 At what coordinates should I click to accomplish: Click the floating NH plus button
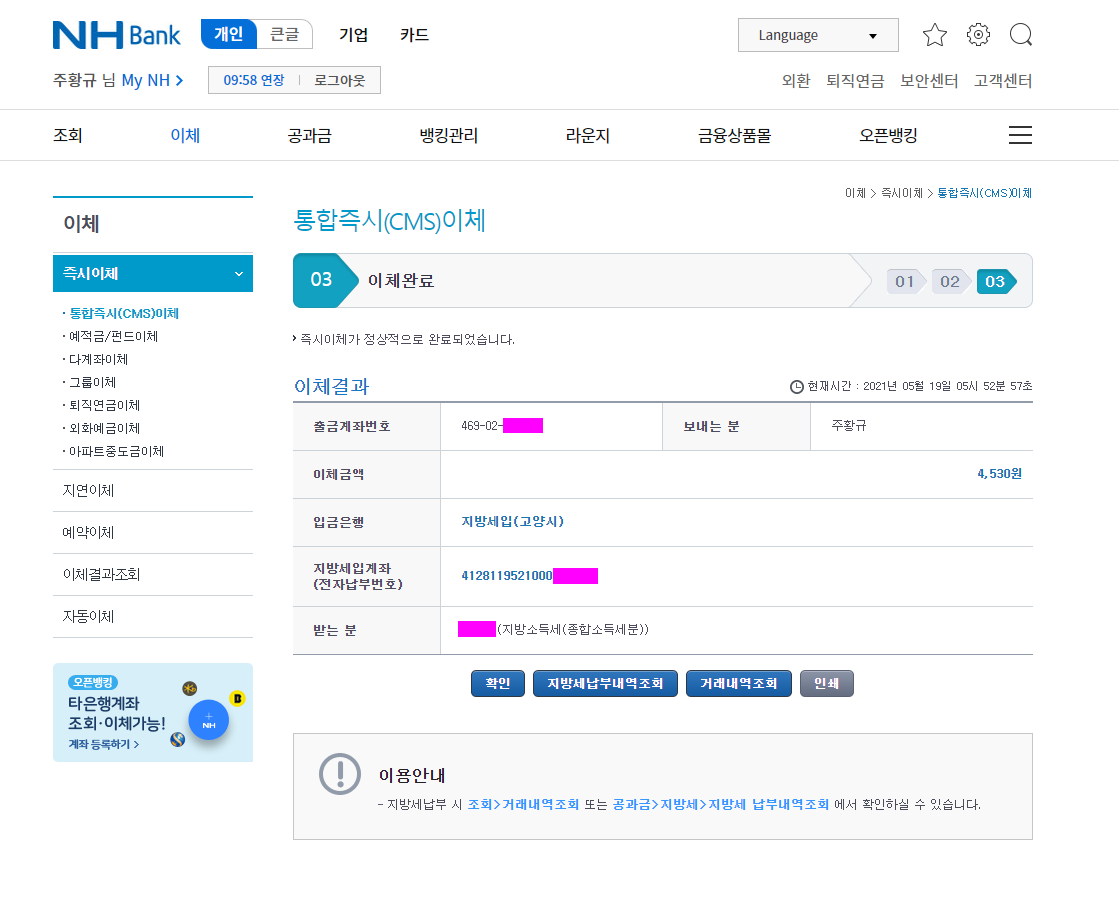tap(209, 720)
